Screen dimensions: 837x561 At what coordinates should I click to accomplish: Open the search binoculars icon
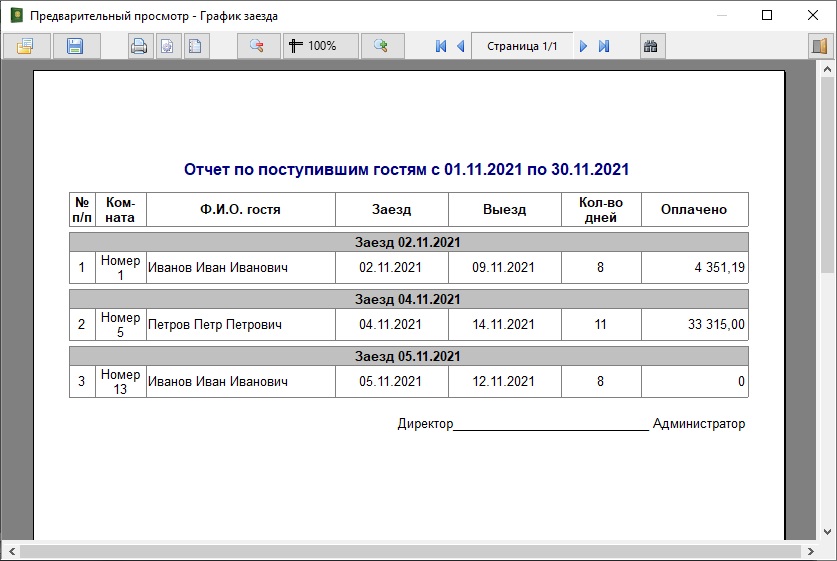click(x=650, y=46)
